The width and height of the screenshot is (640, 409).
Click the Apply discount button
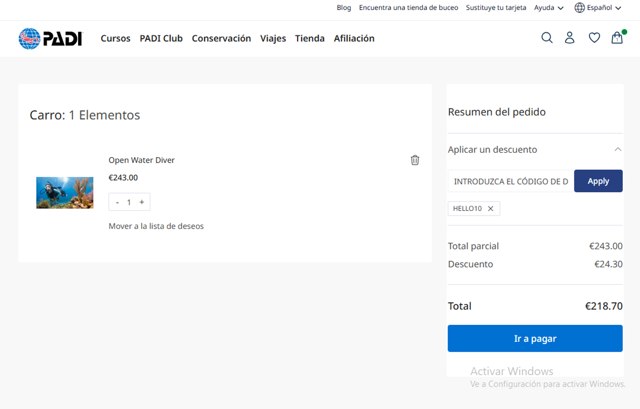click(598, 181)
